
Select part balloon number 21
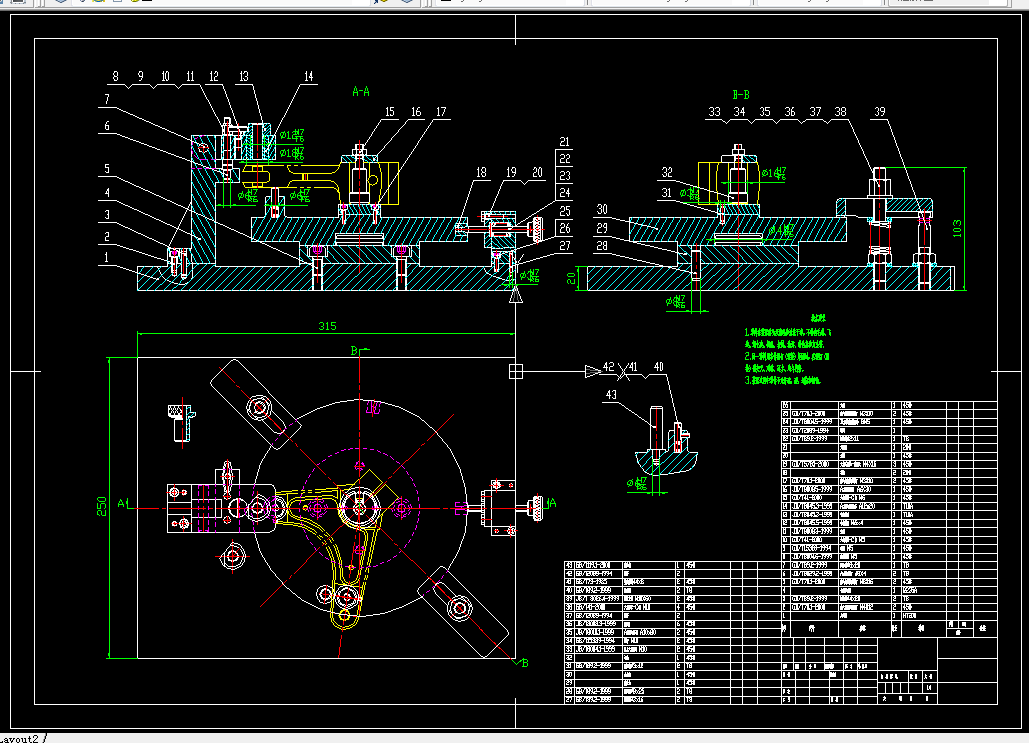coord(564,142)
